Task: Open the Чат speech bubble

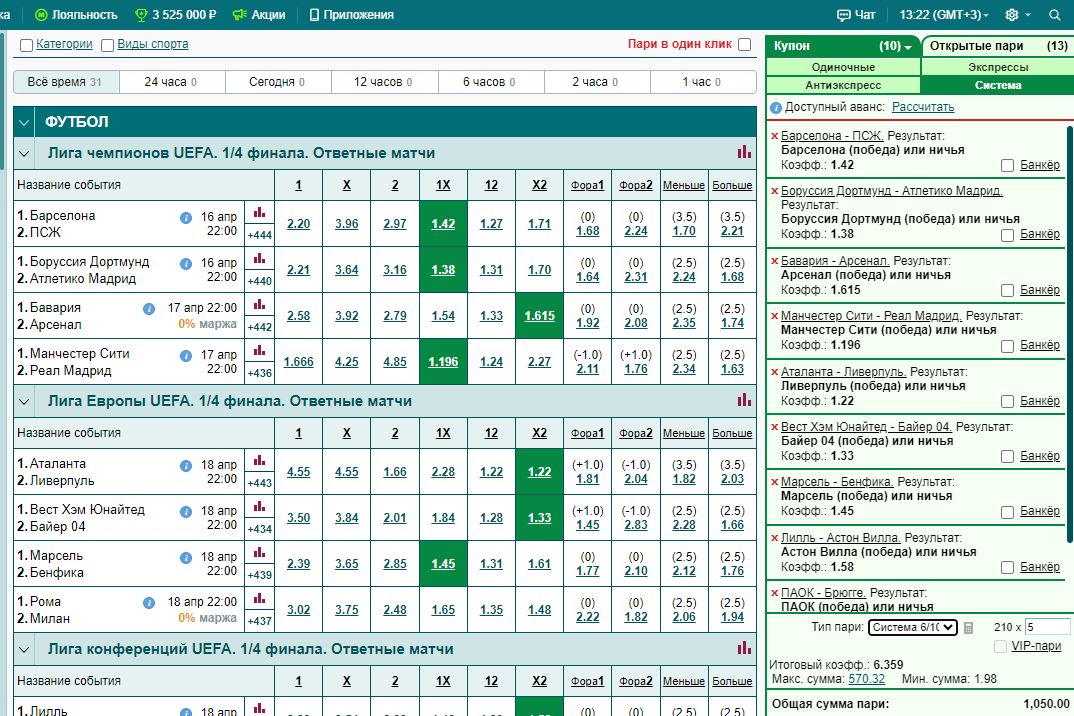Action: click(x=856, y=14)
